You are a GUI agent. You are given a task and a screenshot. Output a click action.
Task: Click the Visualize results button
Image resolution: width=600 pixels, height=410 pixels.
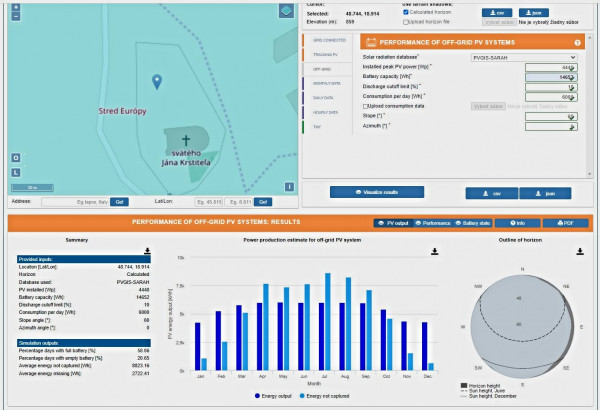[377, 192]
